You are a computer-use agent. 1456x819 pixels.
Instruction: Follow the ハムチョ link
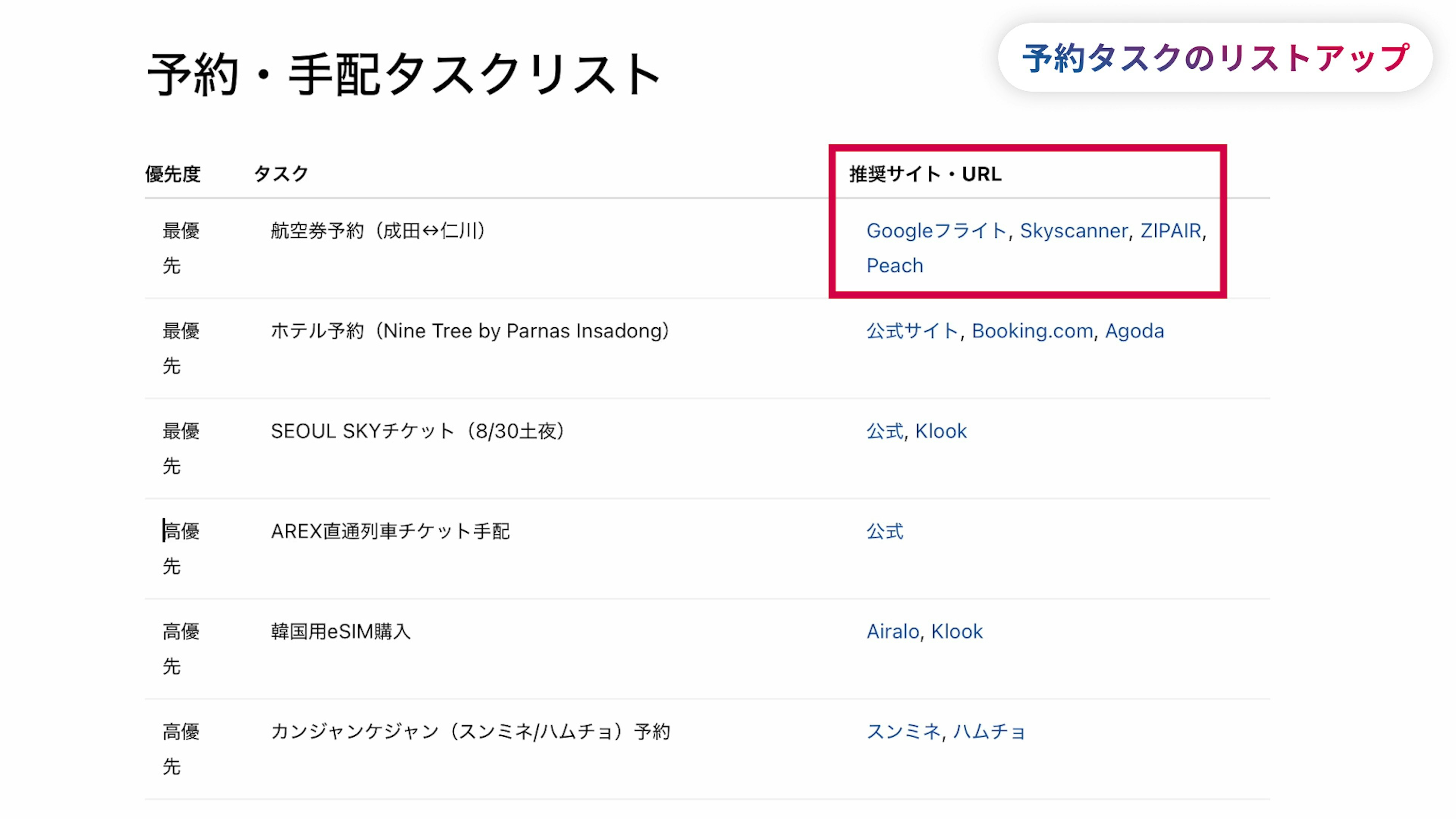click(988, 731)
